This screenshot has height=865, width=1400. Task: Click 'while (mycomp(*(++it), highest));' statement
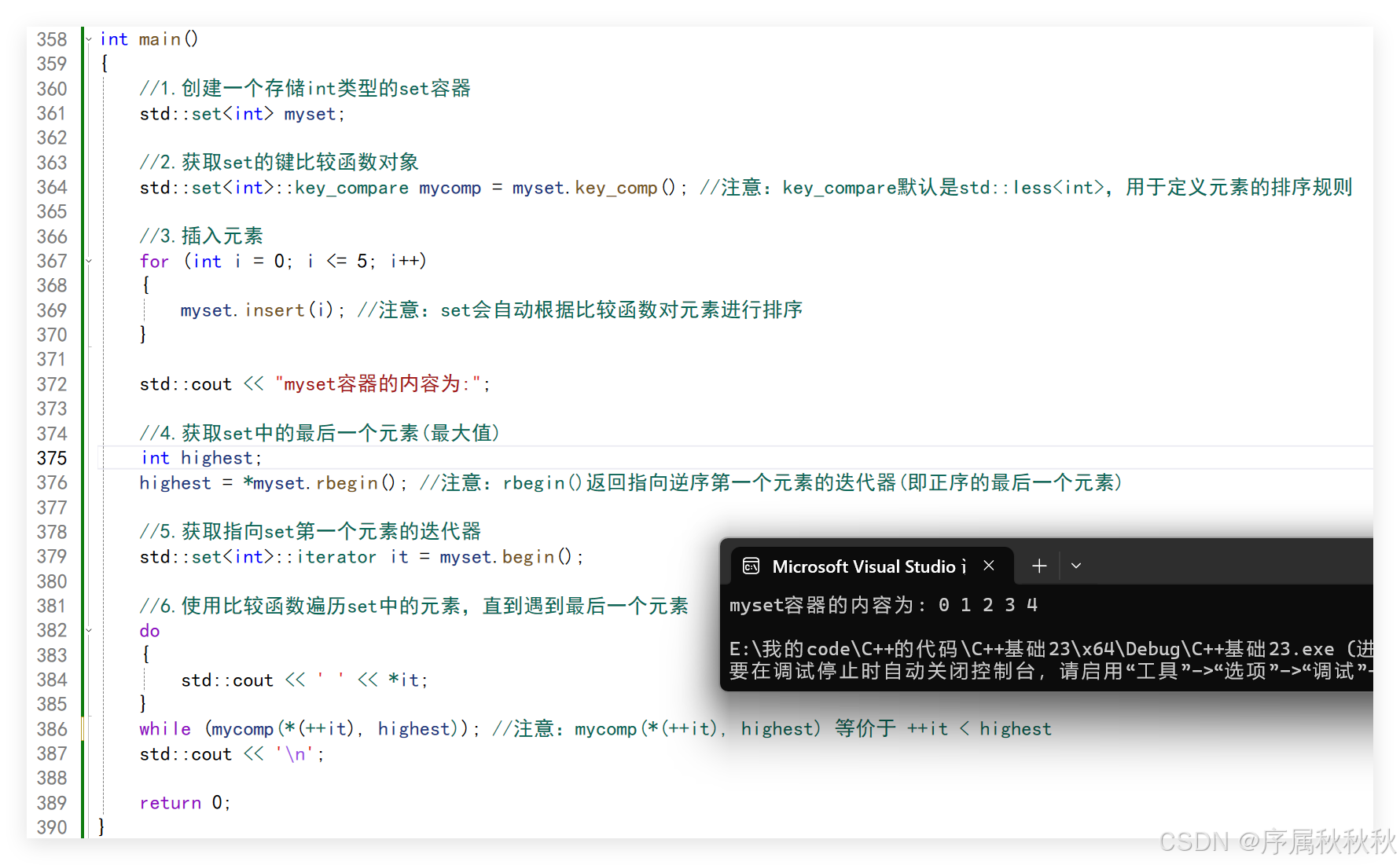pos(309,729)
